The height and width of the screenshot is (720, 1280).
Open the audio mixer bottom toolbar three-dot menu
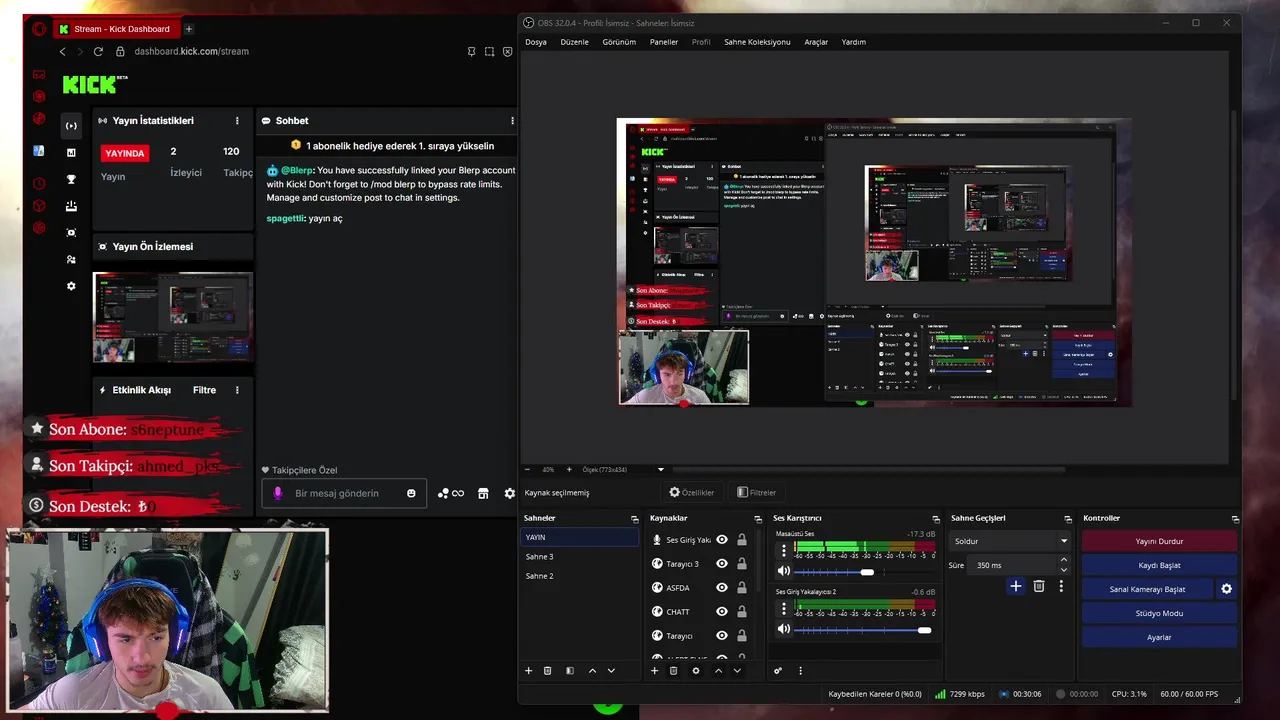[800, 670]
